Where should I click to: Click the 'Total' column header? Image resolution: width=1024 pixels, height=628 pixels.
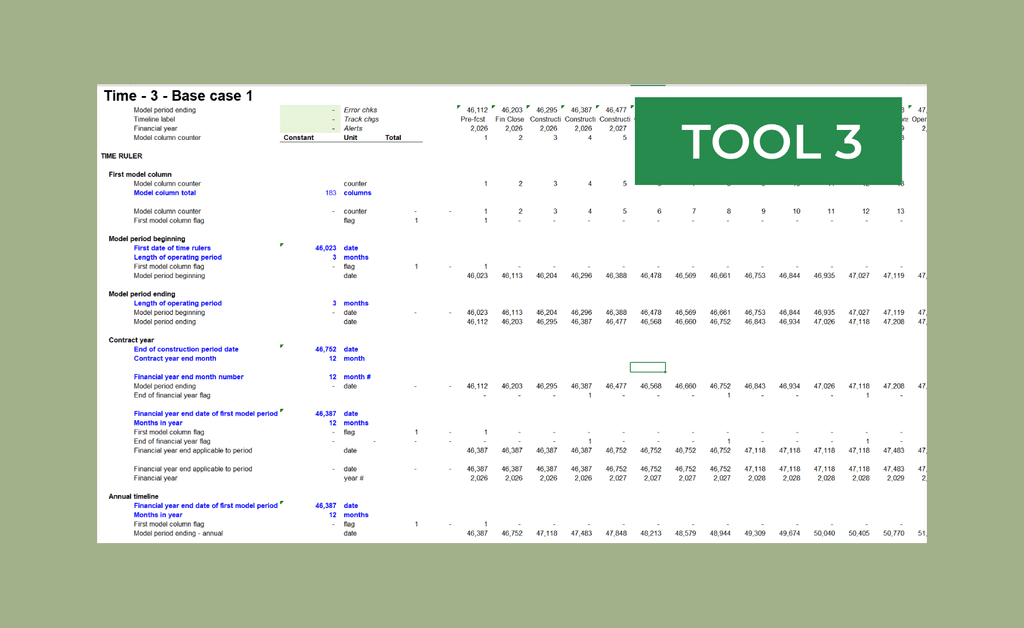393,138
